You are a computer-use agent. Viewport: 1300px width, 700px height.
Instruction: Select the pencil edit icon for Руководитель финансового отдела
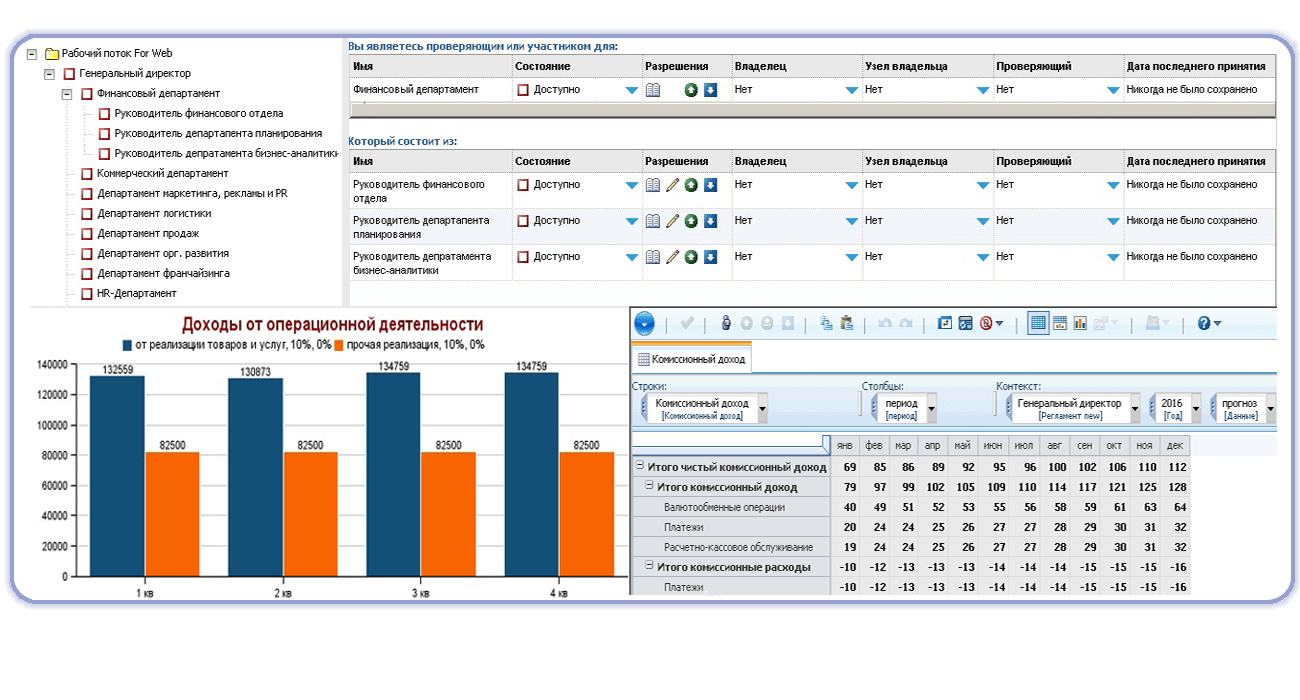(671, 185)
